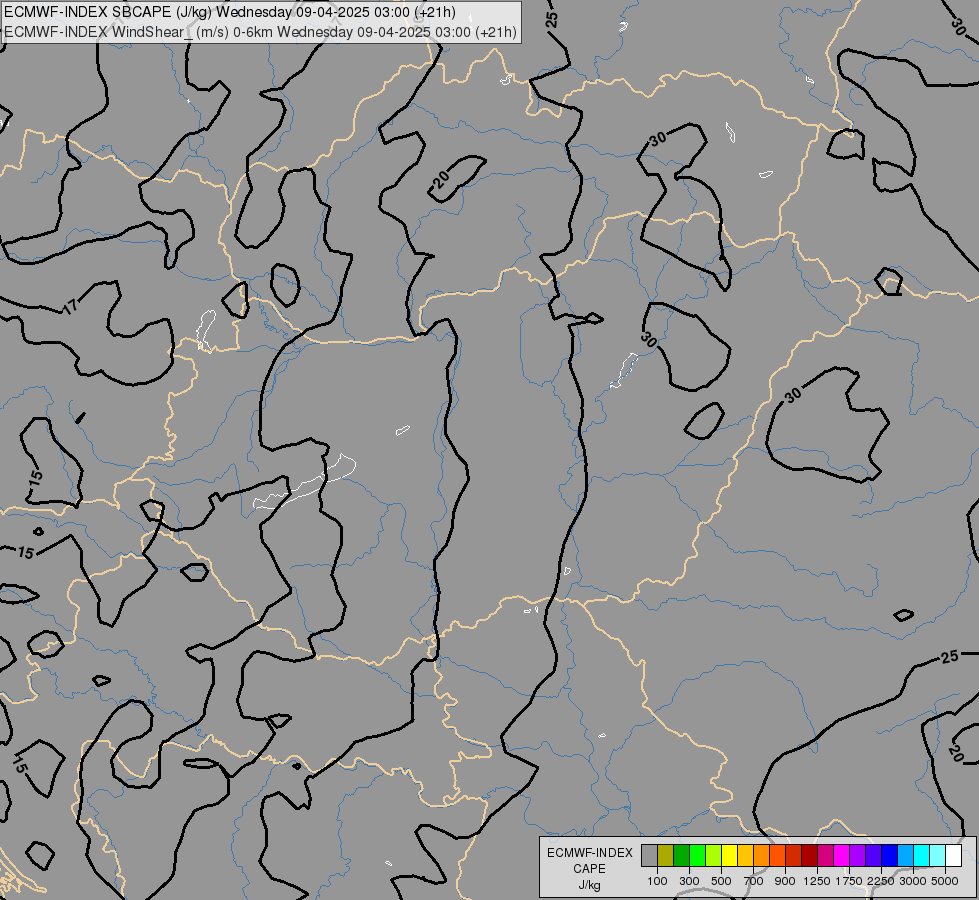Click the "ECMWF-INDEX" legend heading
The width and height of the screenshot is (979, 900).
[x=589, y=853]
